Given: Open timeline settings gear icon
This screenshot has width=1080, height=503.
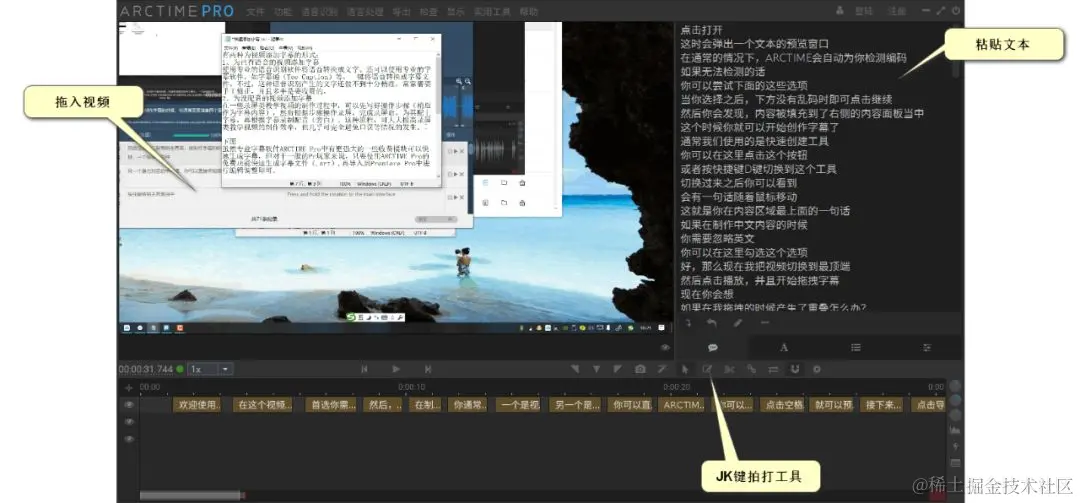Looking at the screenshot, I should point(817,369).
